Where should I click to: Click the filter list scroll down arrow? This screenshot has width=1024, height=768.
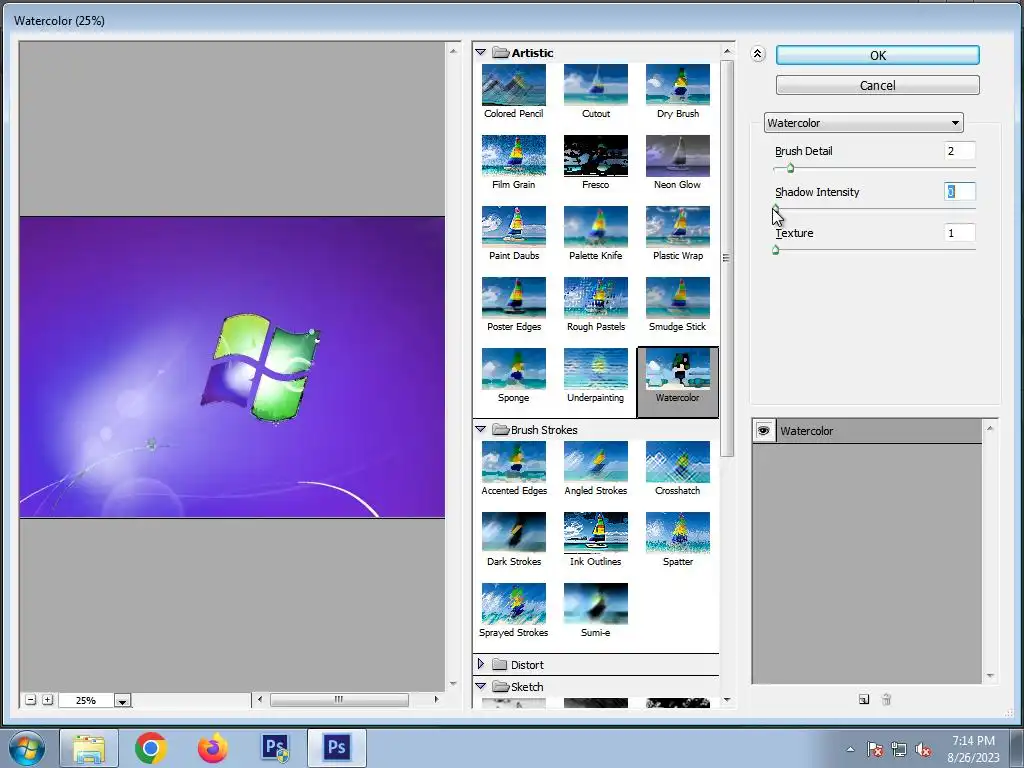click(x=727, y=700)
